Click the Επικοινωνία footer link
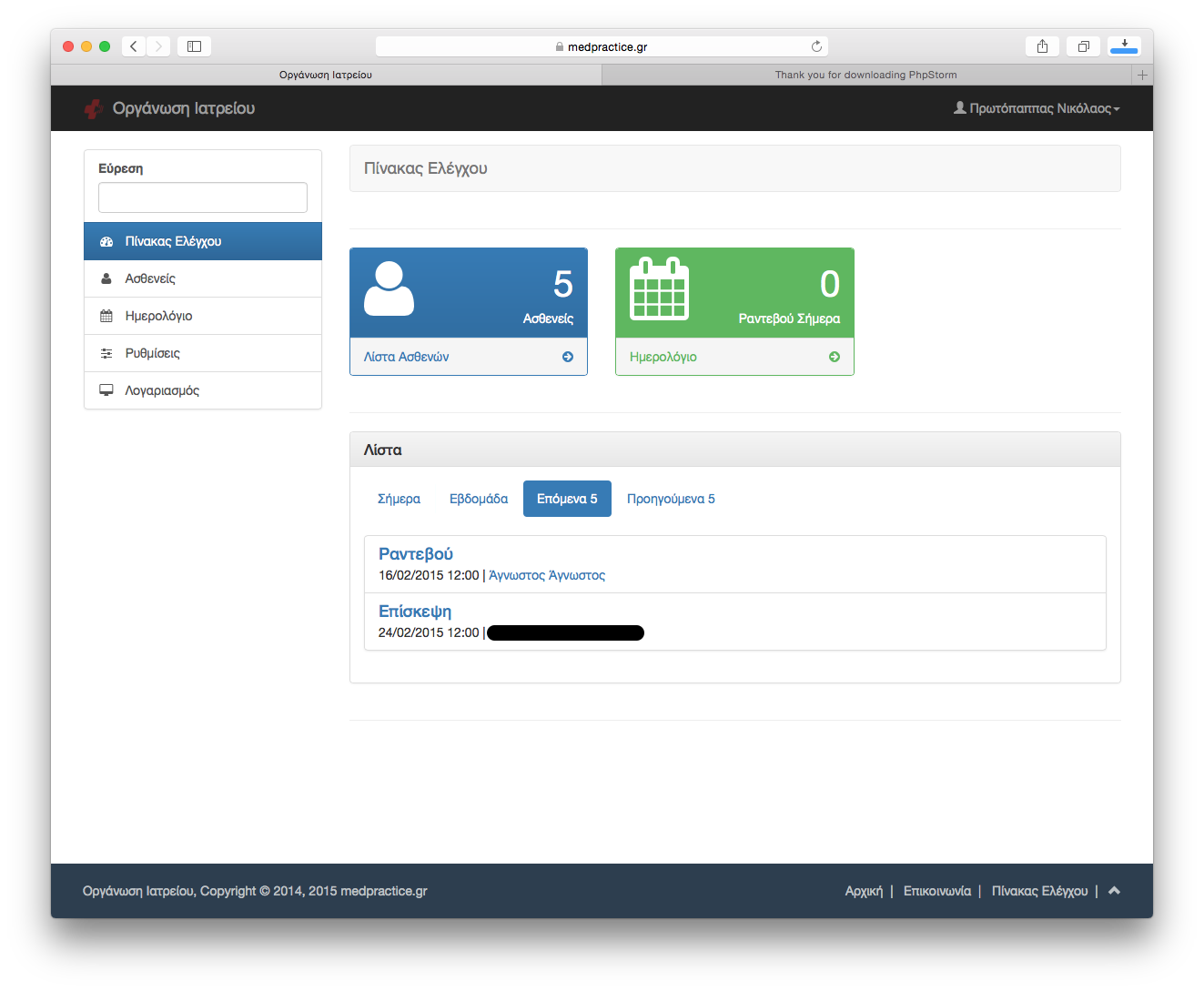This screenshot has height=991, width=1204. pos(936,891)
